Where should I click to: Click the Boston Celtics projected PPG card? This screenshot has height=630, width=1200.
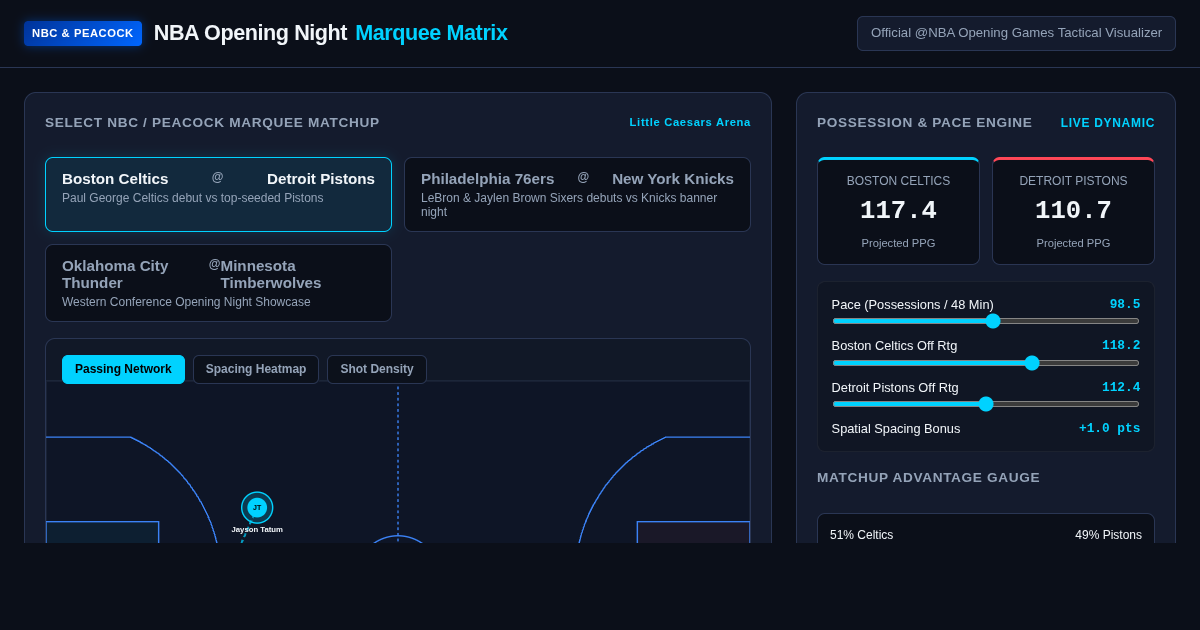click(898, 211)
